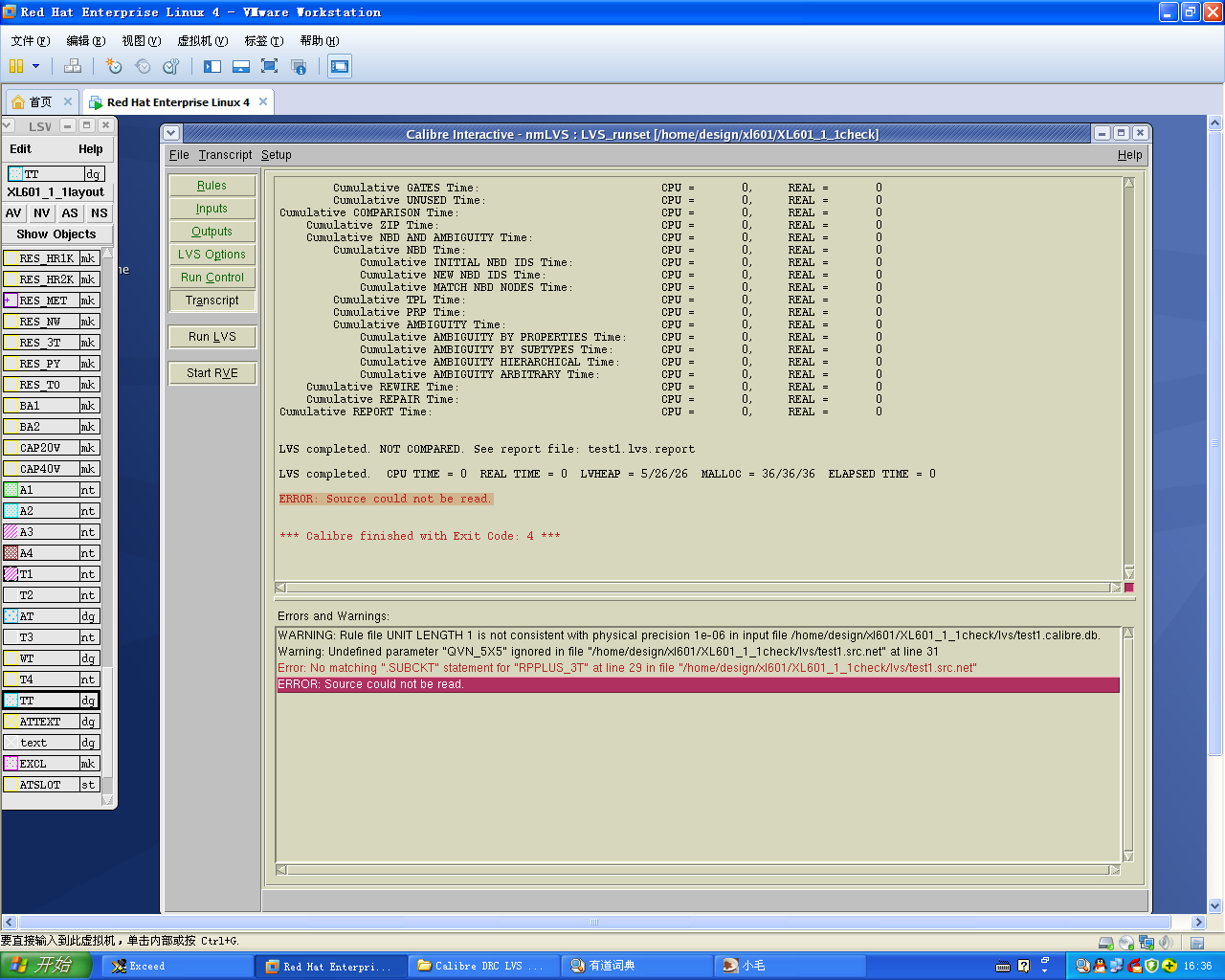Open the 标签(T) menu

pyautogui.click(x=263, y=41)
